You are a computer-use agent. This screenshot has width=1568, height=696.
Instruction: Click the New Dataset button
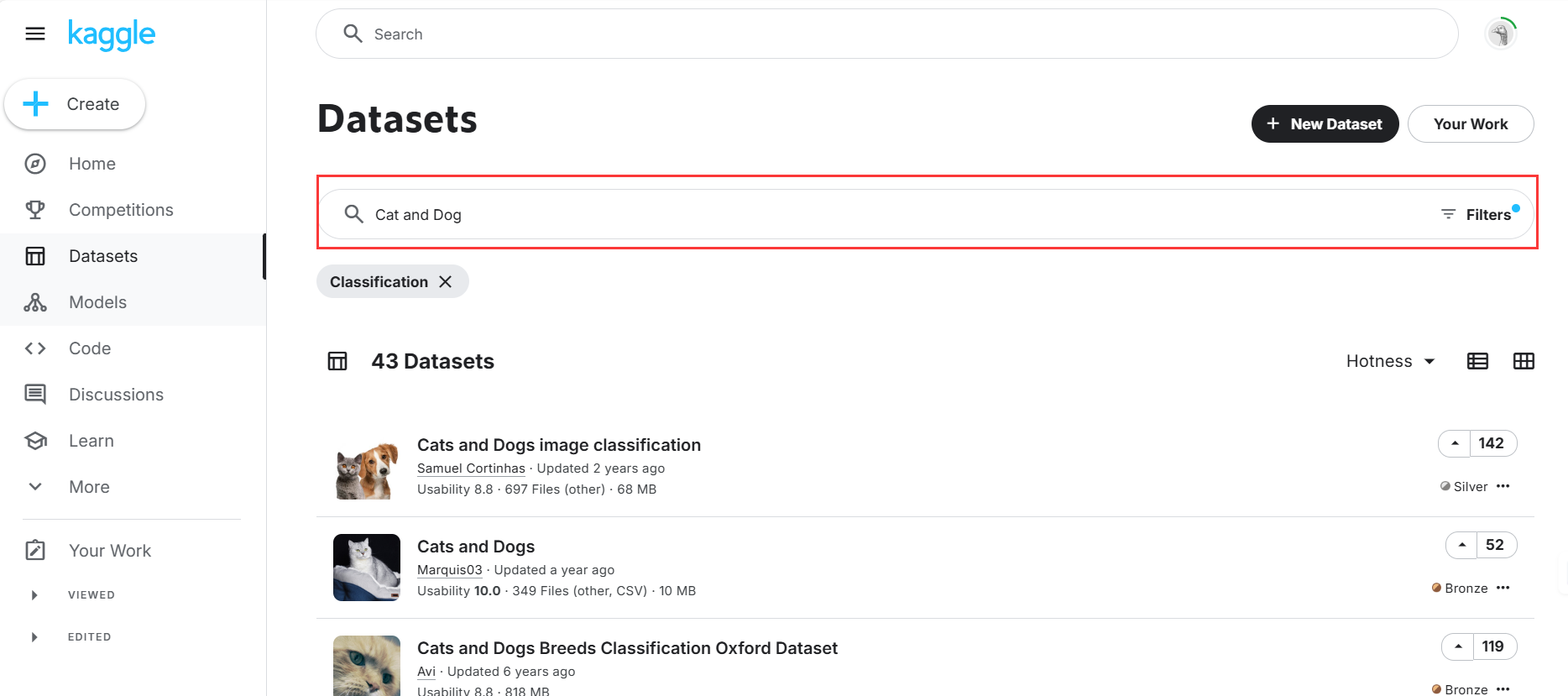1325,124
